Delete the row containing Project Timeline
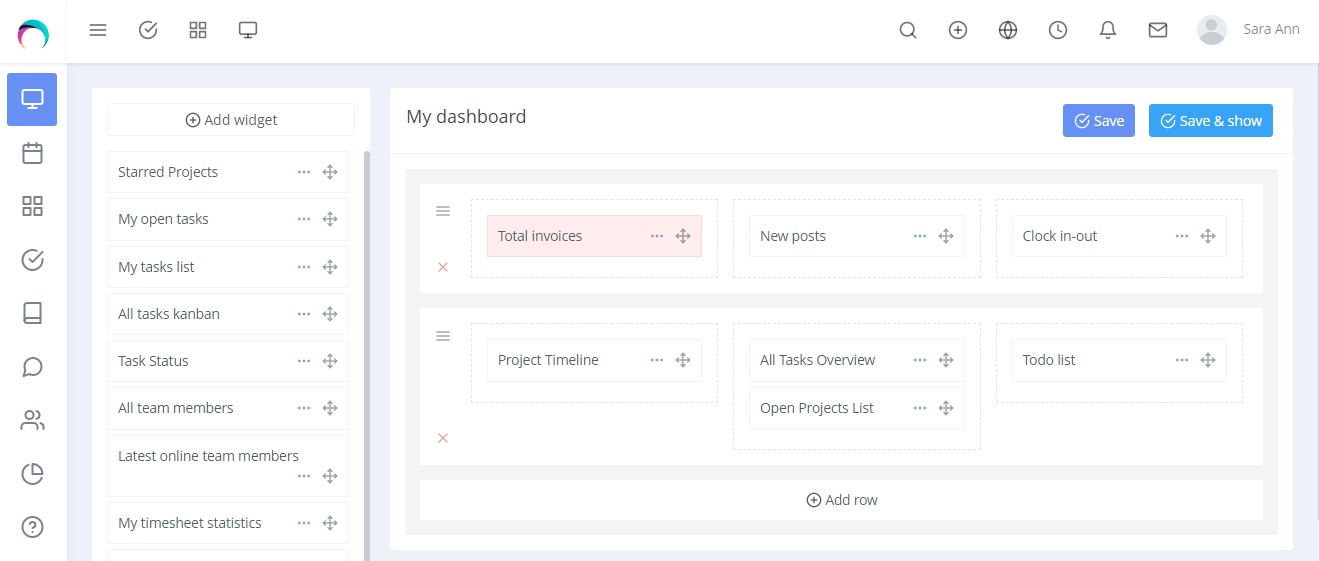1319x561 pixels. click(x=443, y=438)
